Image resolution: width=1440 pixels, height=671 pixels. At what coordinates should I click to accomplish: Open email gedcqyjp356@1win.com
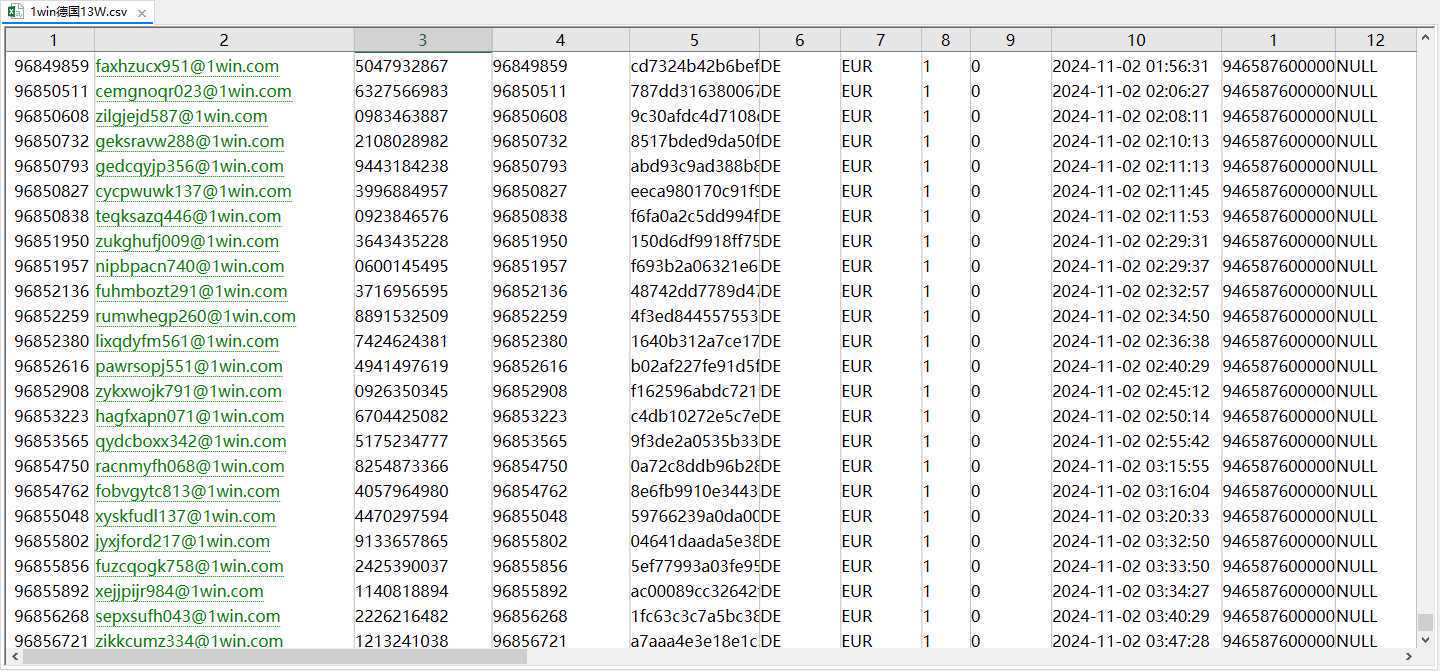click(189, 166)
